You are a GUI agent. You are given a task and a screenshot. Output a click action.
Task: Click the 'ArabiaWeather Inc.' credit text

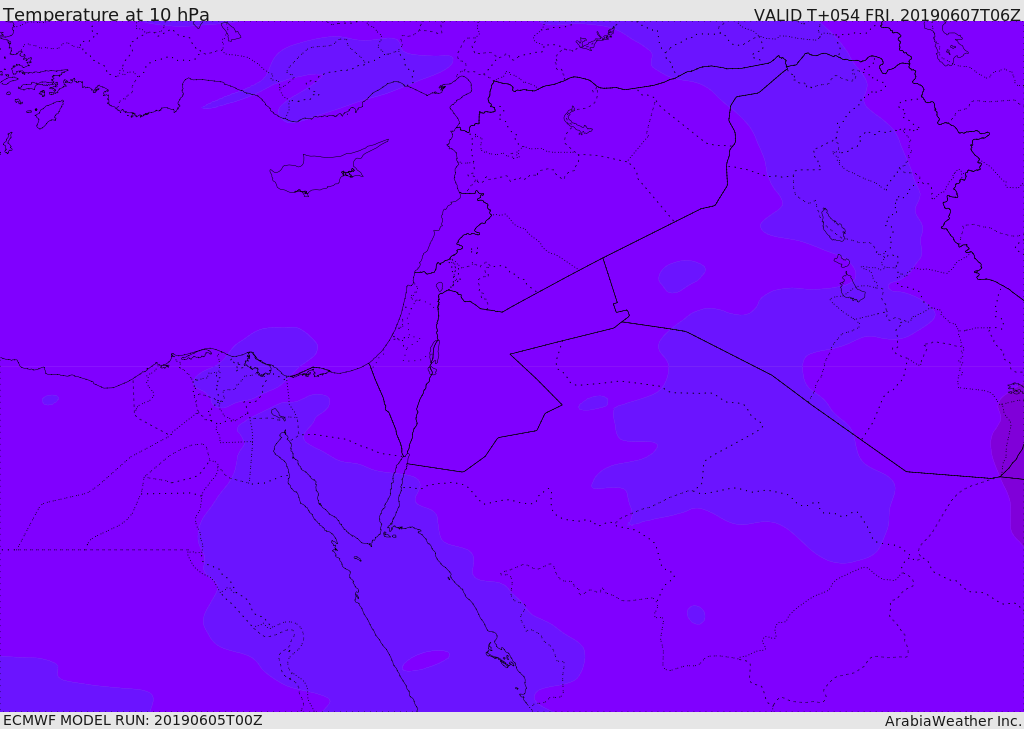click(952, 721)
